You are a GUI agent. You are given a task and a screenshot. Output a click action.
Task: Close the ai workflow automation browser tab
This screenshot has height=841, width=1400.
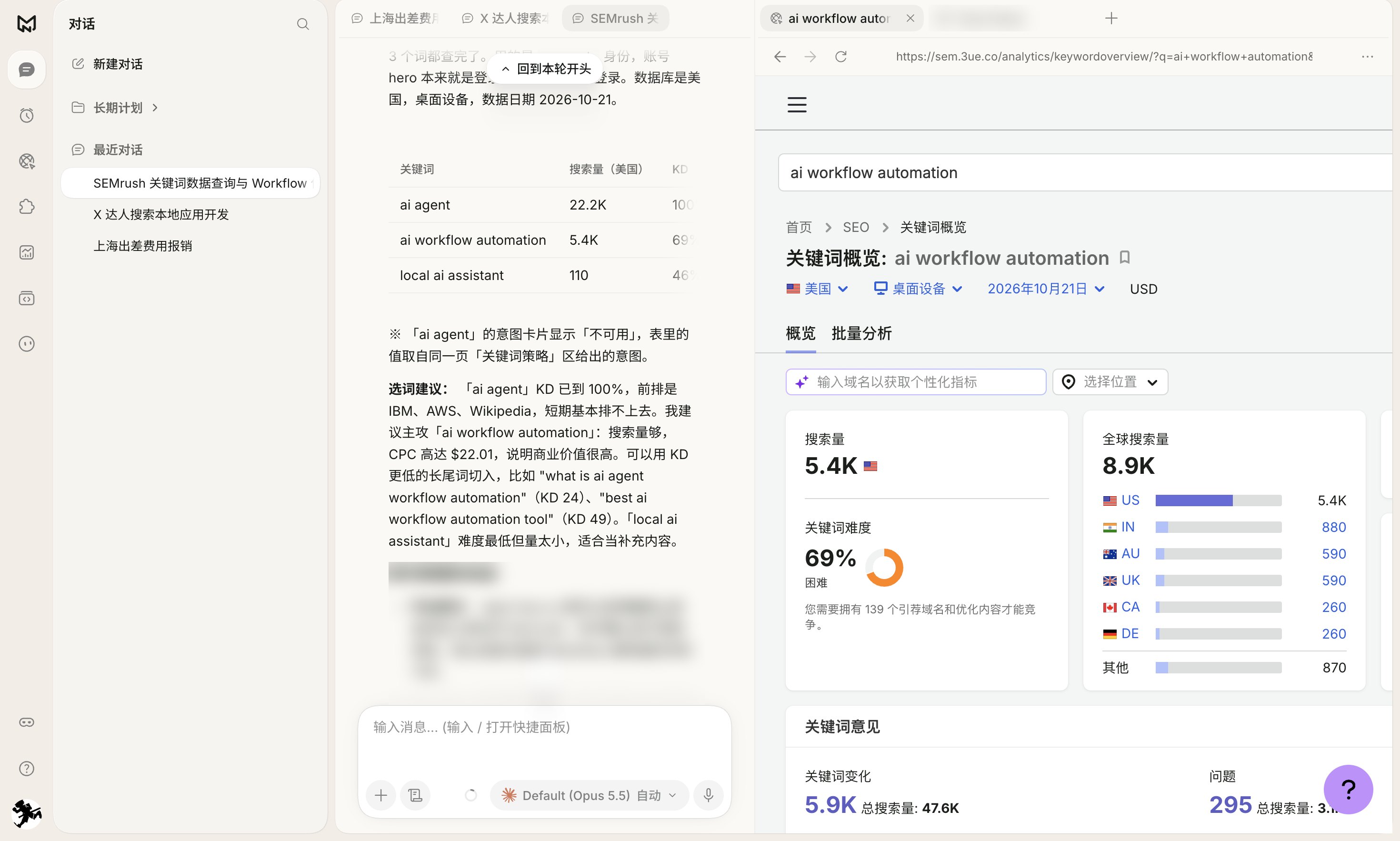tap(910, 18)
